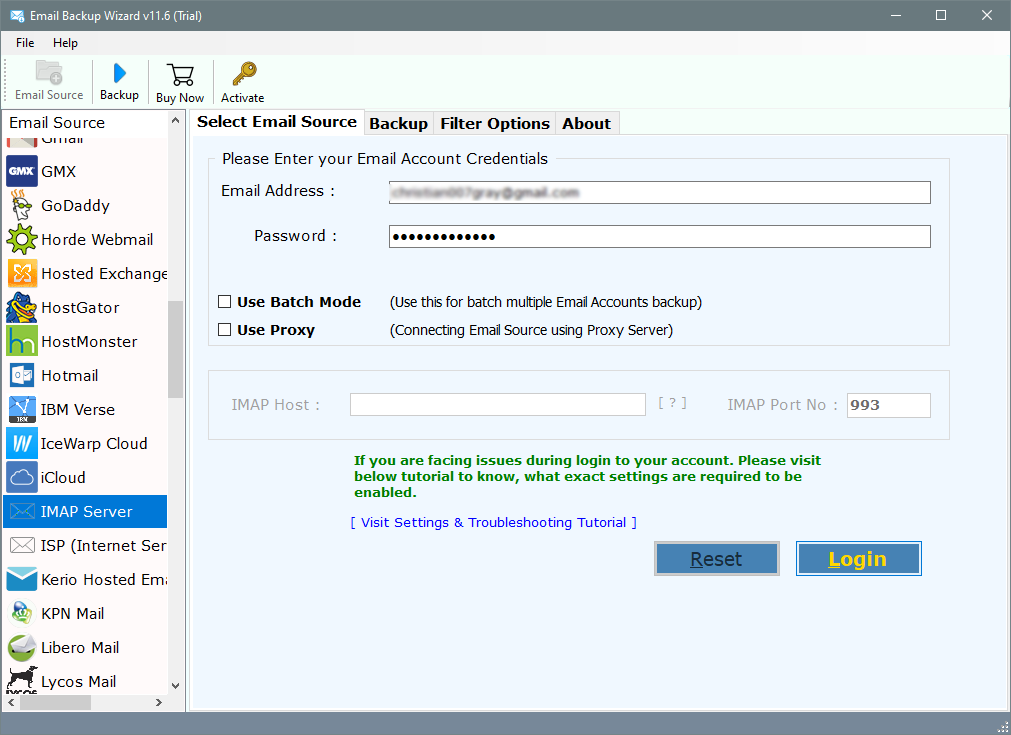Image resolution: width=1011 pixels, height=735 pixels.
Task: Click the source list scroll up arrow
Action: pos(175,121)
